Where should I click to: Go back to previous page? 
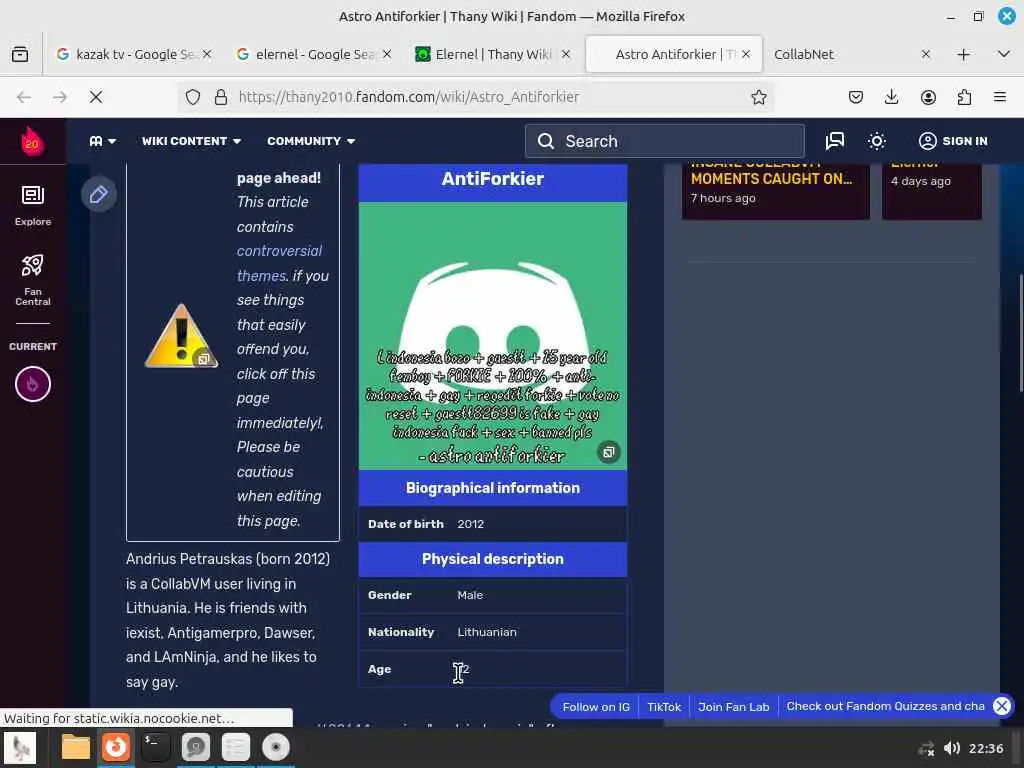(24, 97)
